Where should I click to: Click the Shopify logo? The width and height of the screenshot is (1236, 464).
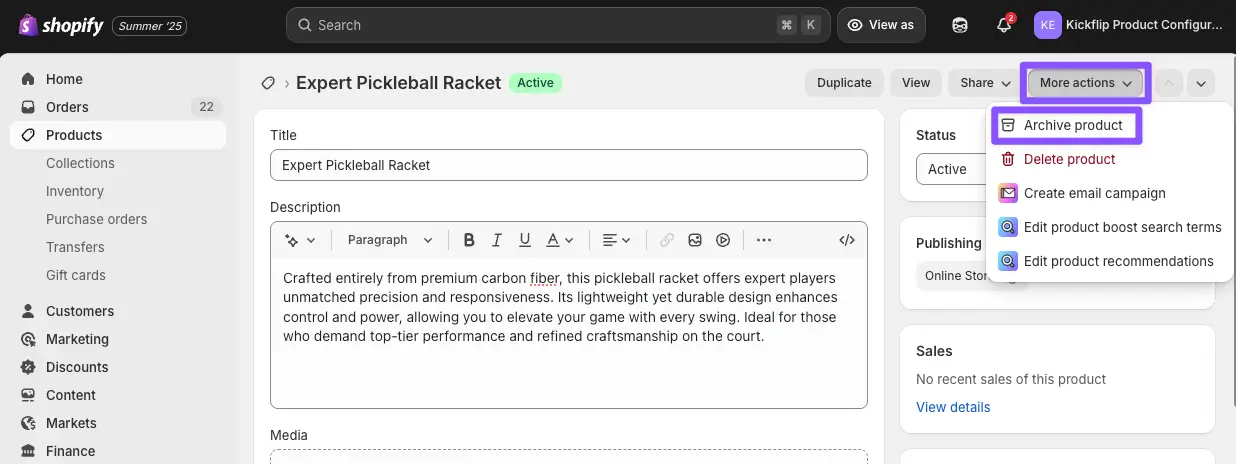click(61, 25)
